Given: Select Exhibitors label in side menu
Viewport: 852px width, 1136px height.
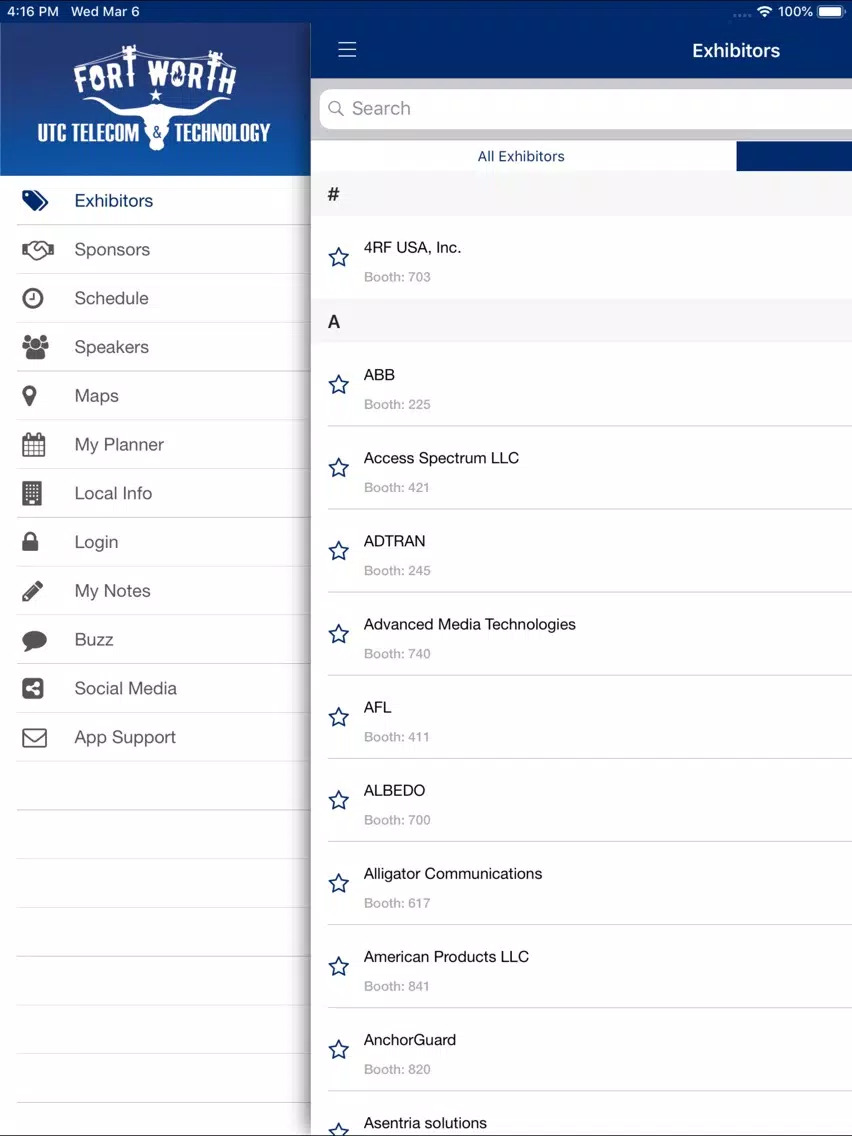Looking at the screenshot, I should pos(114,201).
